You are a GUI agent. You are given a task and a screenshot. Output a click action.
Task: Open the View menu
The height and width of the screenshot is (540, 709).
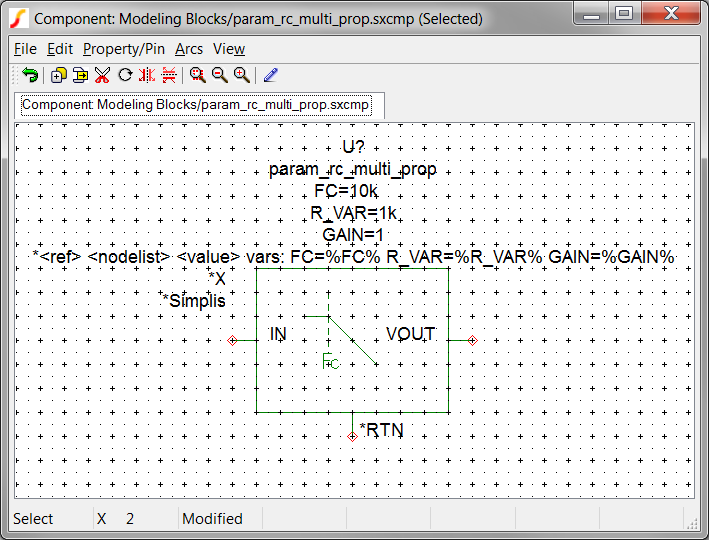[229, 49]
